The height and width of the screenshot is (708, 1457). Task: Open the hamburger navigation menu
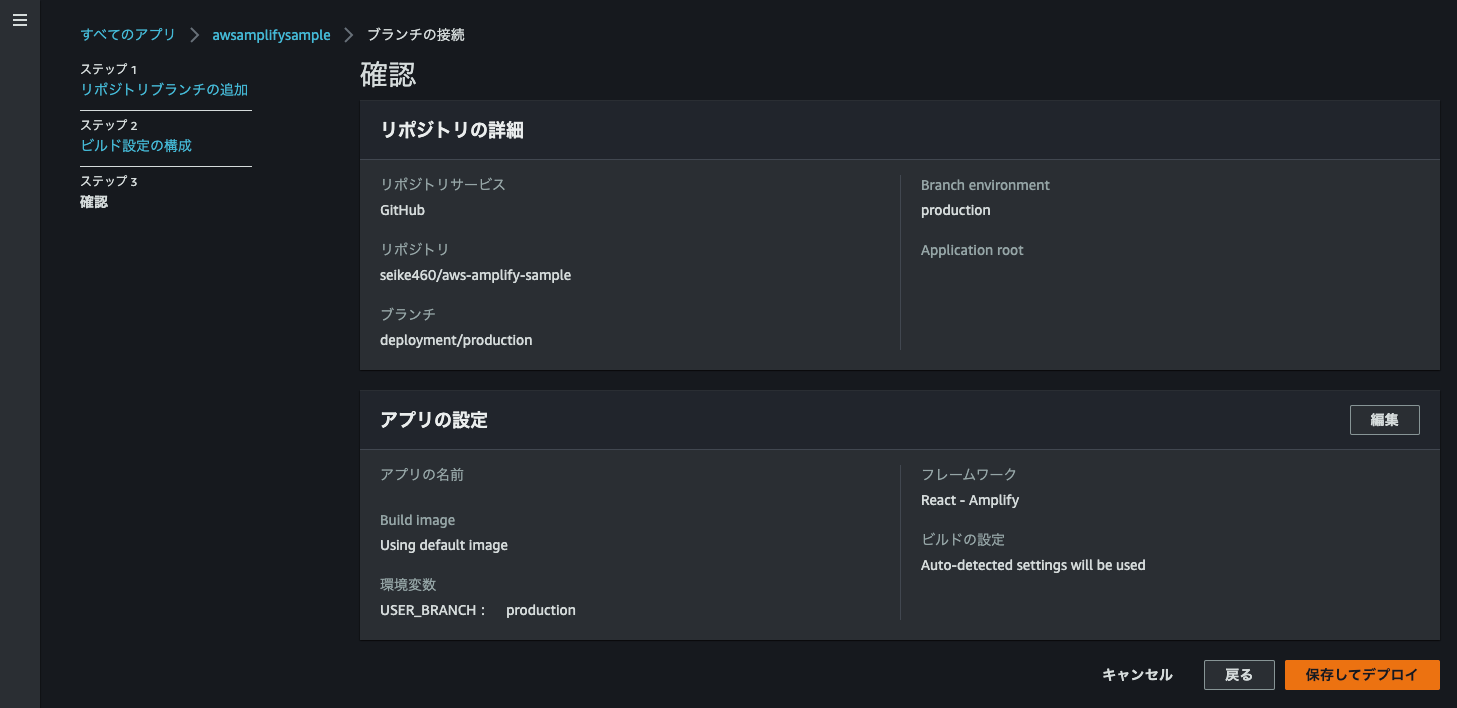pos(19,21)
